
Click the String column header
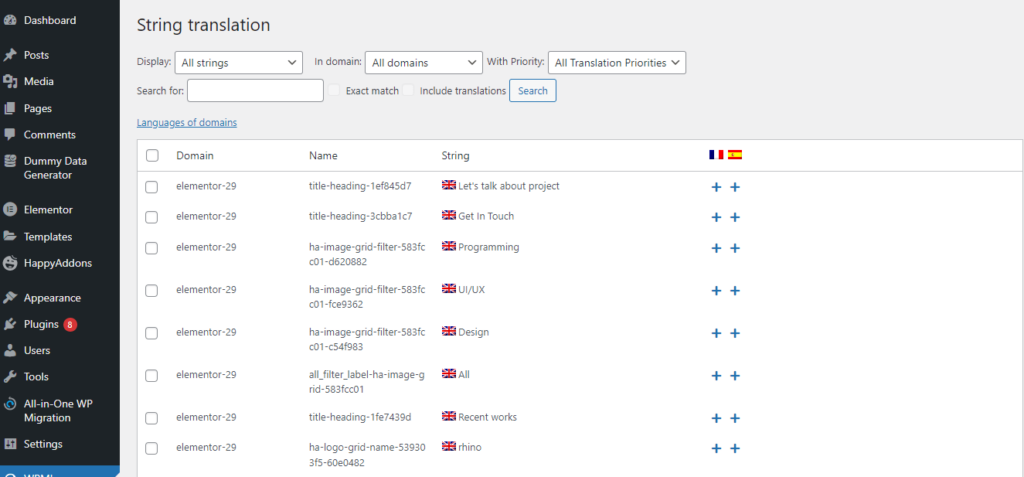pyautogui.click(x=455, y=156)
